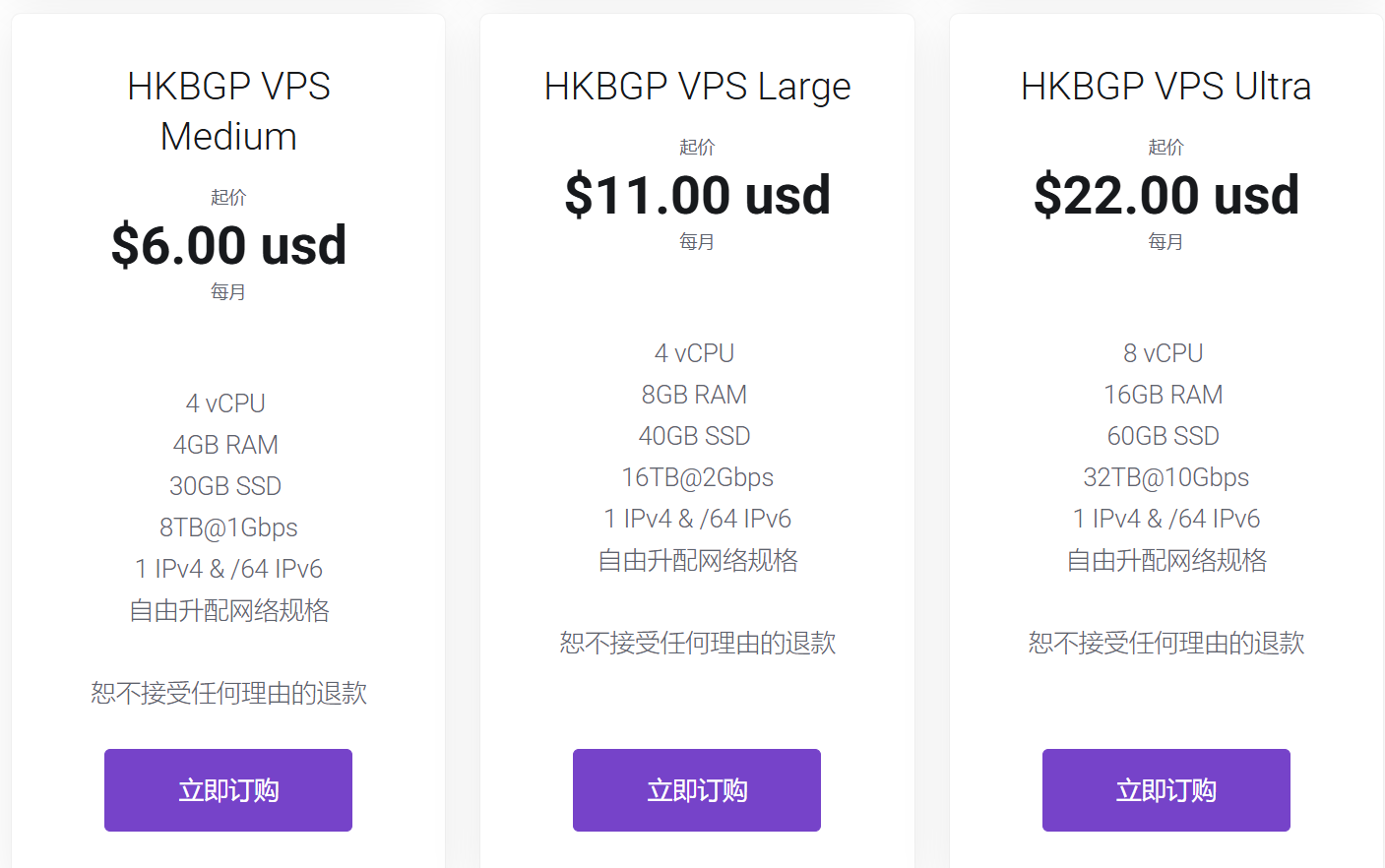
Task: Click the 16TB@2Gbps bandwidth text
Action: click(697, 477)
